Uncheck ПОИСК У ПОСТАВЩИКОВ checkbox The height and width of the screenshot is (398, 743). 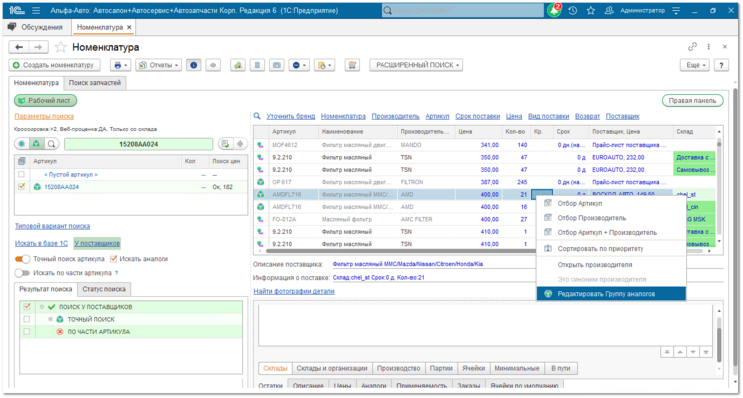point(27,307)
